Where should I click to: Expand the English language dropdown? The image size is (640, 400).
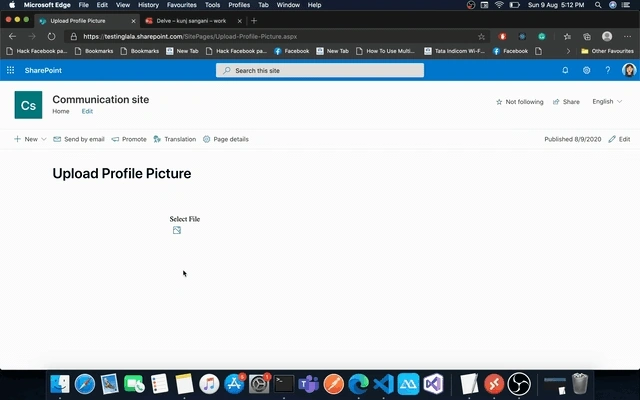coord(607,101)
